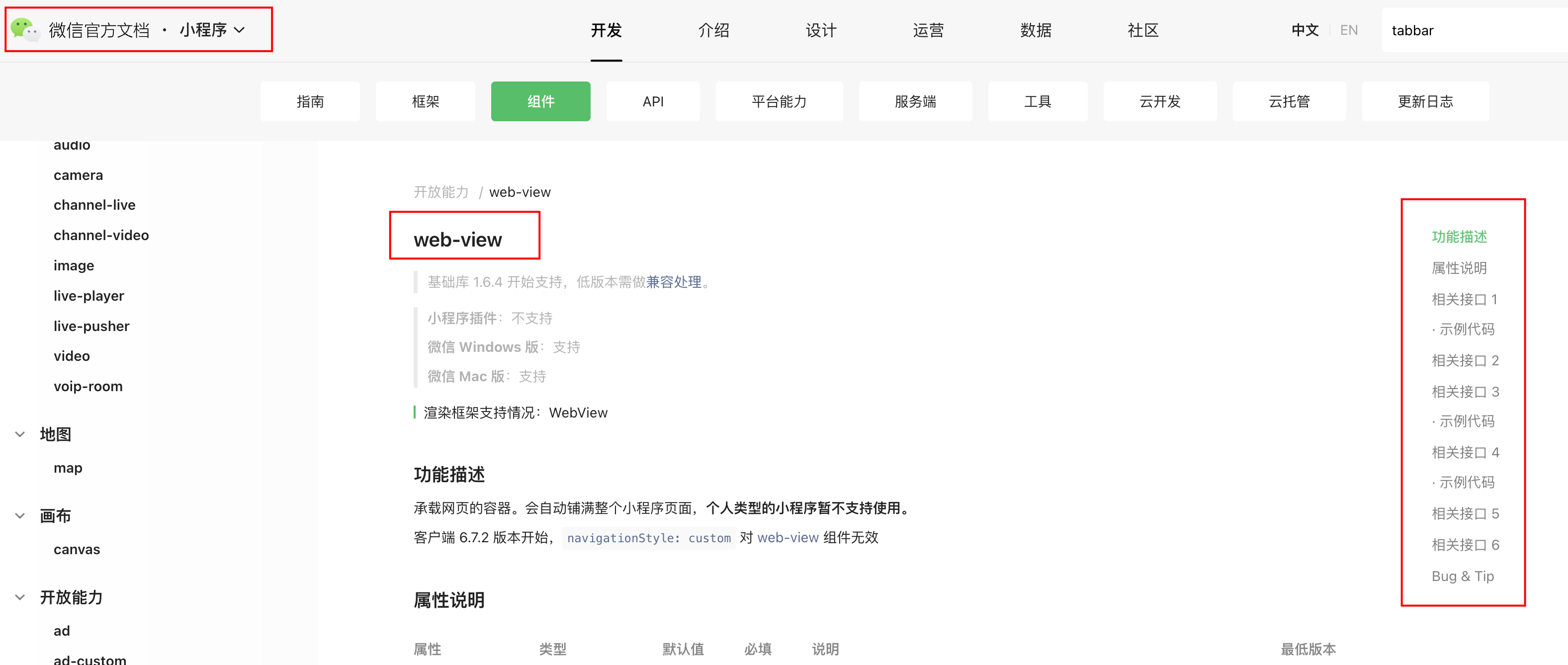Screen dimensions: 1568x665
Task: Open the 社区 top navigation tab
Action: click(1142, 30)
